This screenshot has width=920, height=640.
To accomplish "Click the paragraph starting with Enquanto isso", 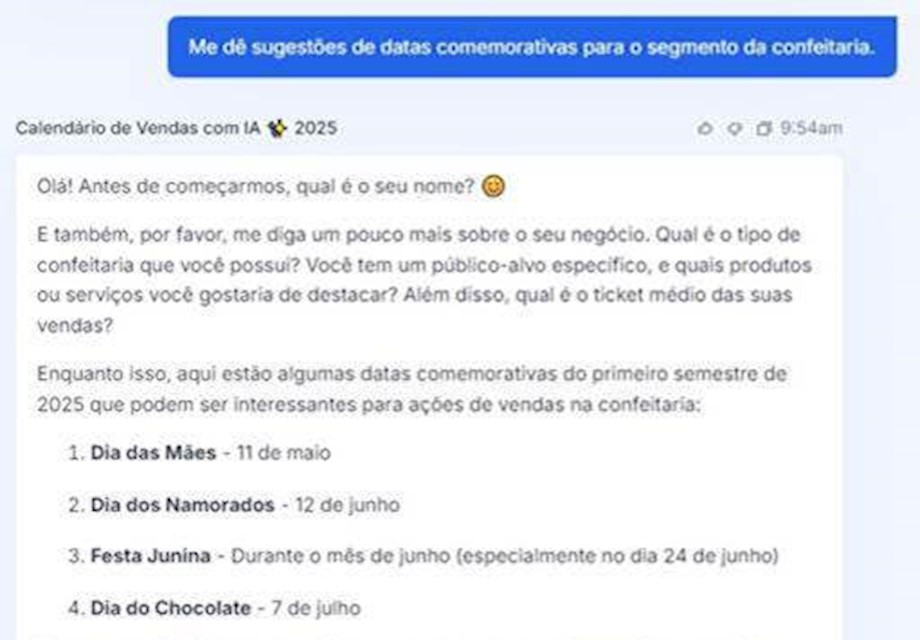I will click(x=412, y=390).
